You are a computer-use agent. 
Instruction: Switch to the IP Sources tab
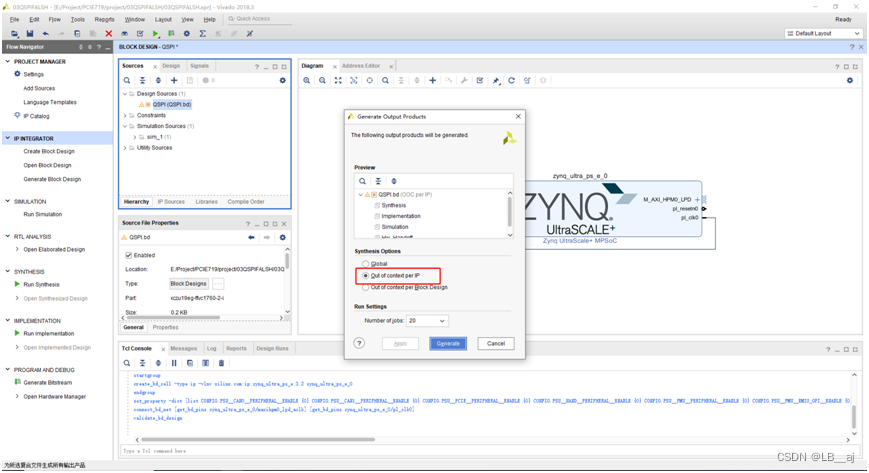click(x=171, y=202)
